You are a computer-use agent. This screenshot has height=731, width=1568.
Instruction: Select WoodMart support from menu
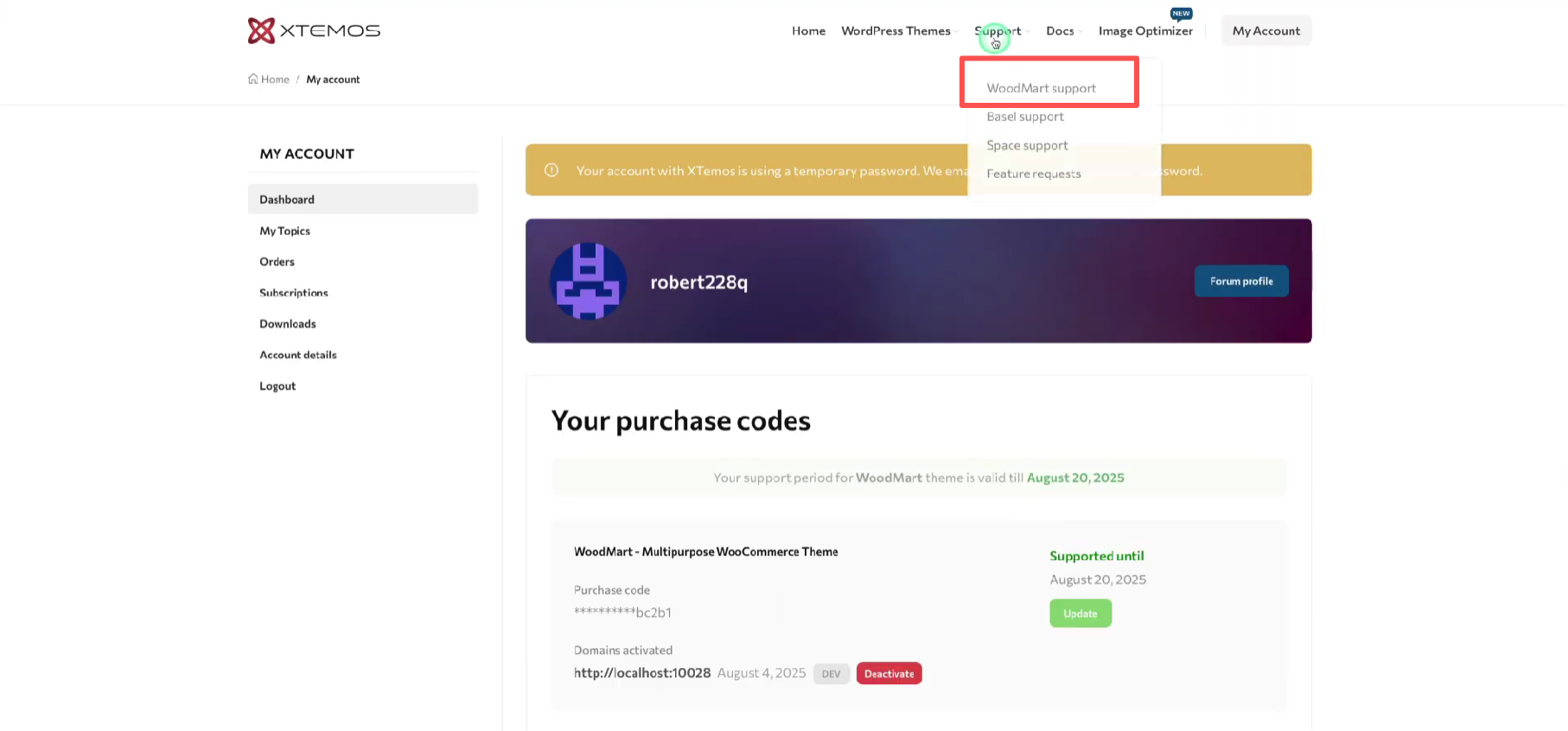tap(1041, 88)
